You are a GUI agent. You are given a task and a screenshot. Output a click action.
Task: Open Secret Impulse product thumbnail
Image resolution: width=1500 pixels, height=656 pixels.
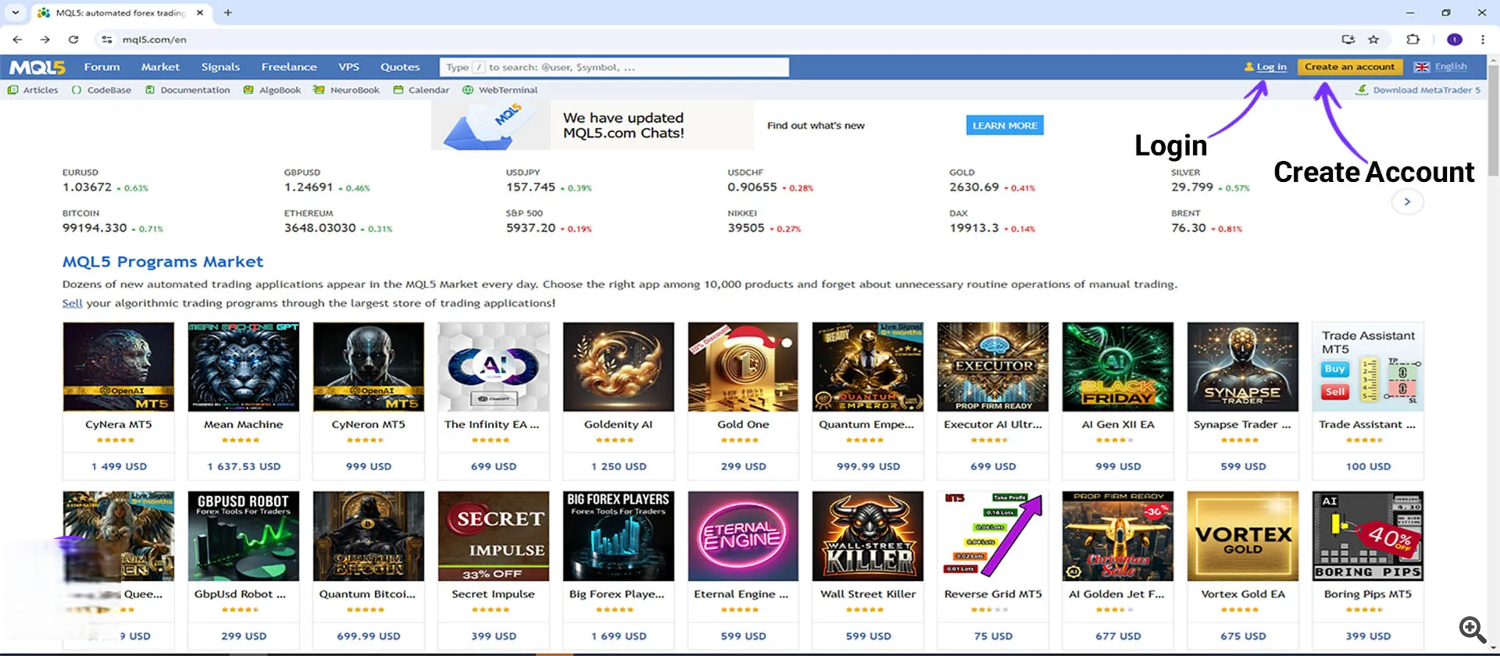coord(493,536)
